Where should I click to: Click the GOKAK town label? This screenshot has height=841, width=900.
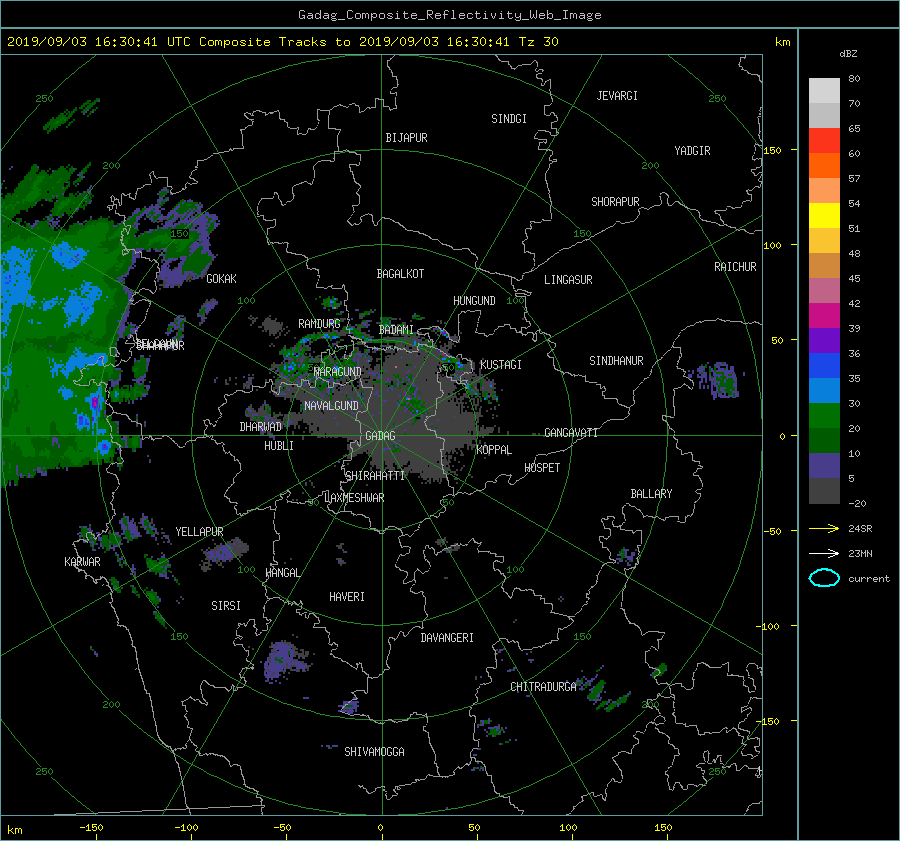(222, 279)
